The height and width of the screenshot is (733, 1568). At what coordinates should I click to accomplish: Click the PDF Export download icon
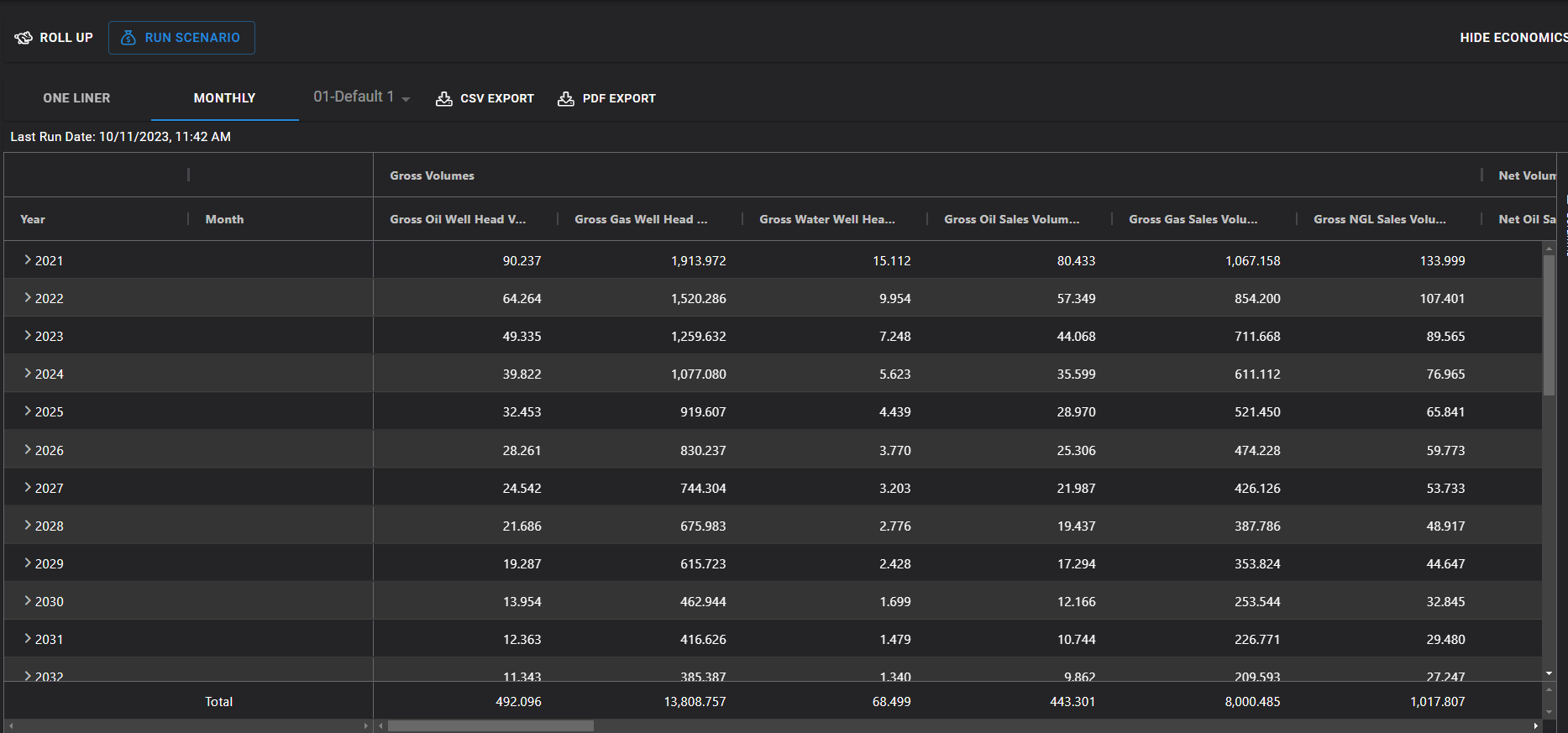pyautogui.click(x=566, y=99)
